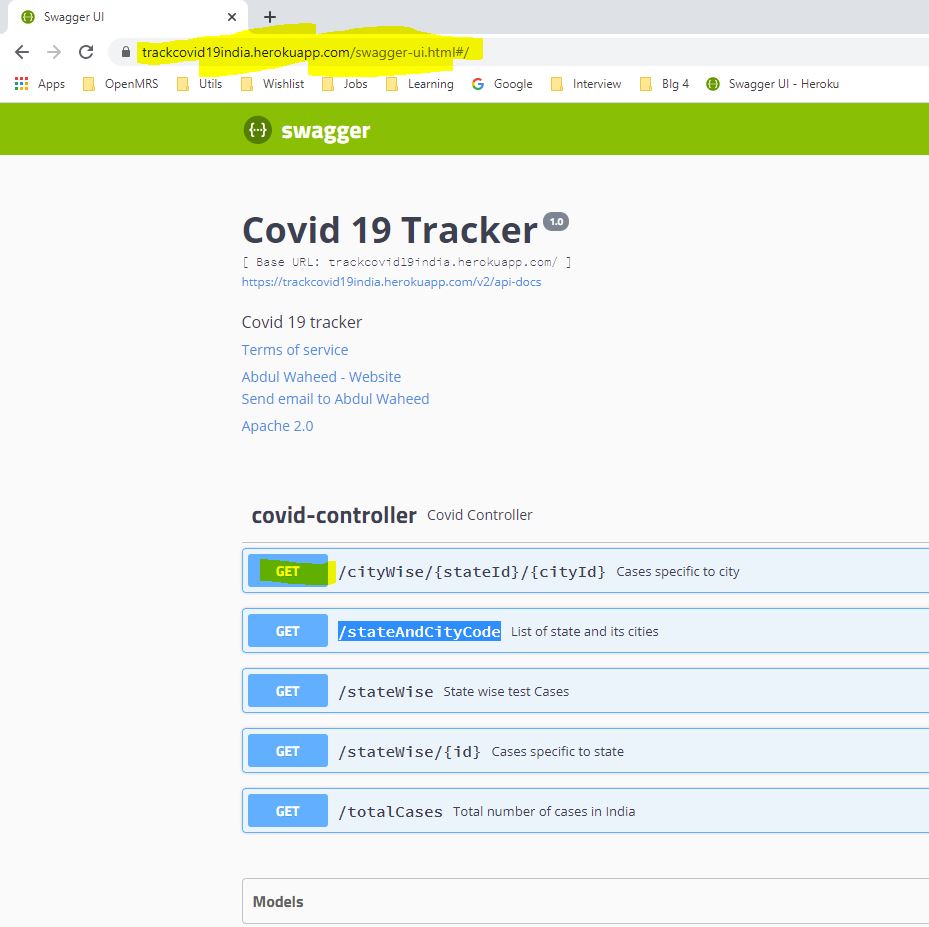The width and height of the screenshot is (929, 927).
Task: Open the Utils bookmark folder
Action: pyautogui.click(x=200, y=84)
